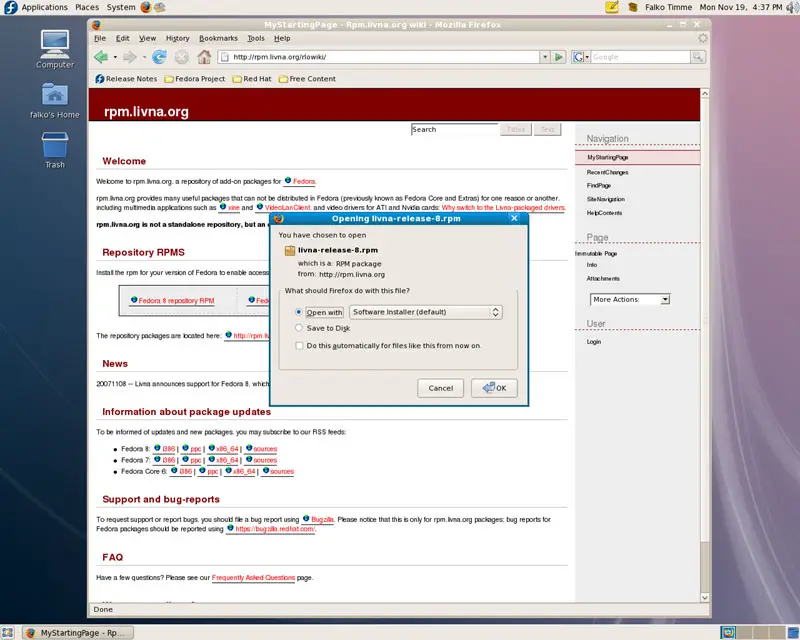Open the View menu
Image resolution: width=800 pixels, height=640 pixels.
click(x=147, y=38)
